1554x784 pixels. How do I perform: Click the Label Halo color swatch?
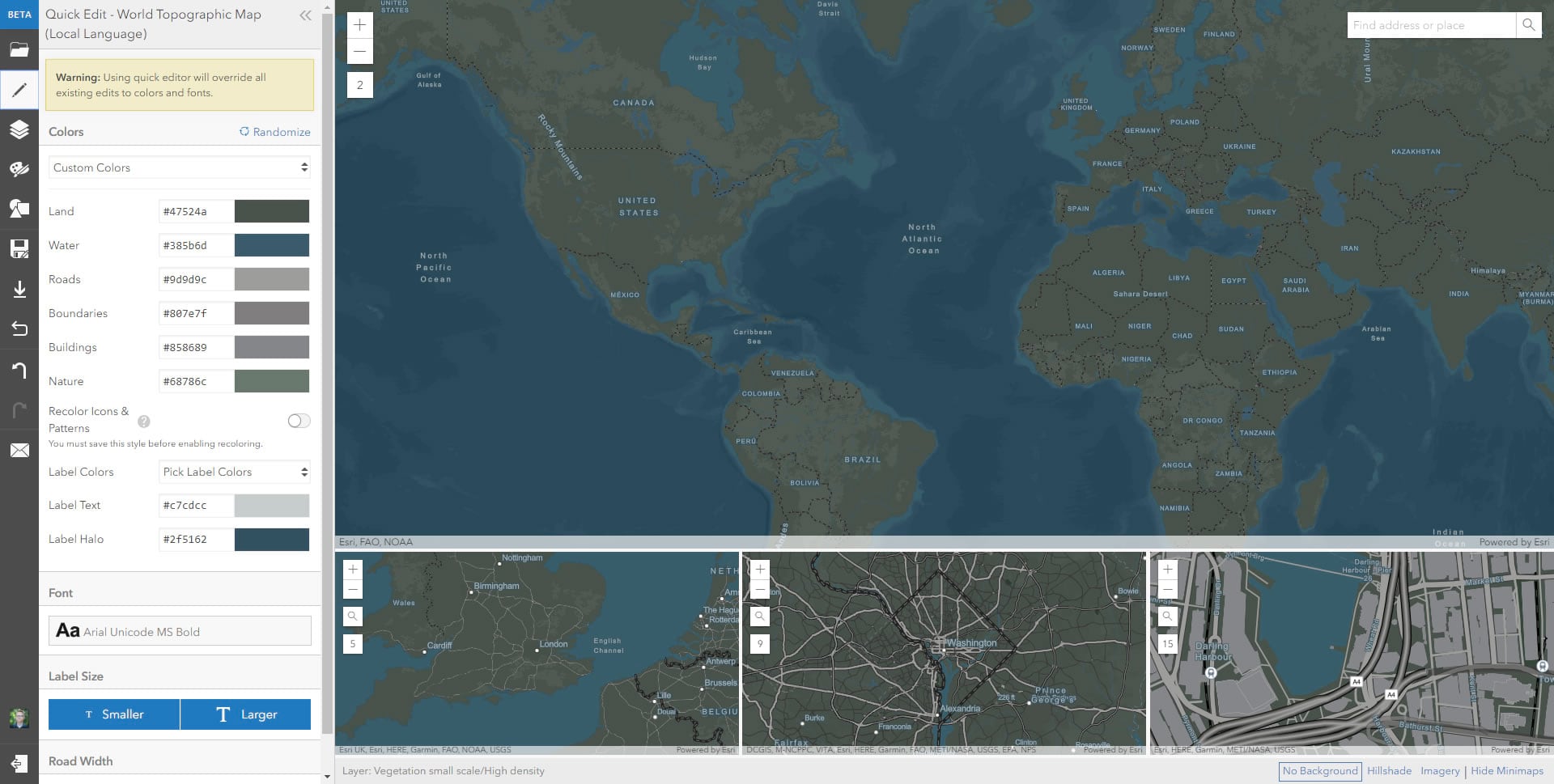272,540
